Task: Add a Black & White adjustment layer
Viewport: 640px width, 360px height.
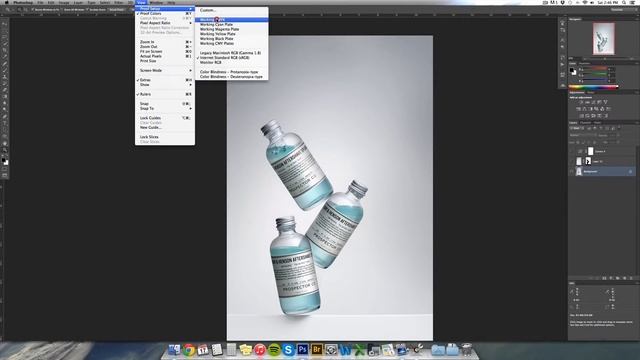Action: pyautogui.click(x=591, y=109)
